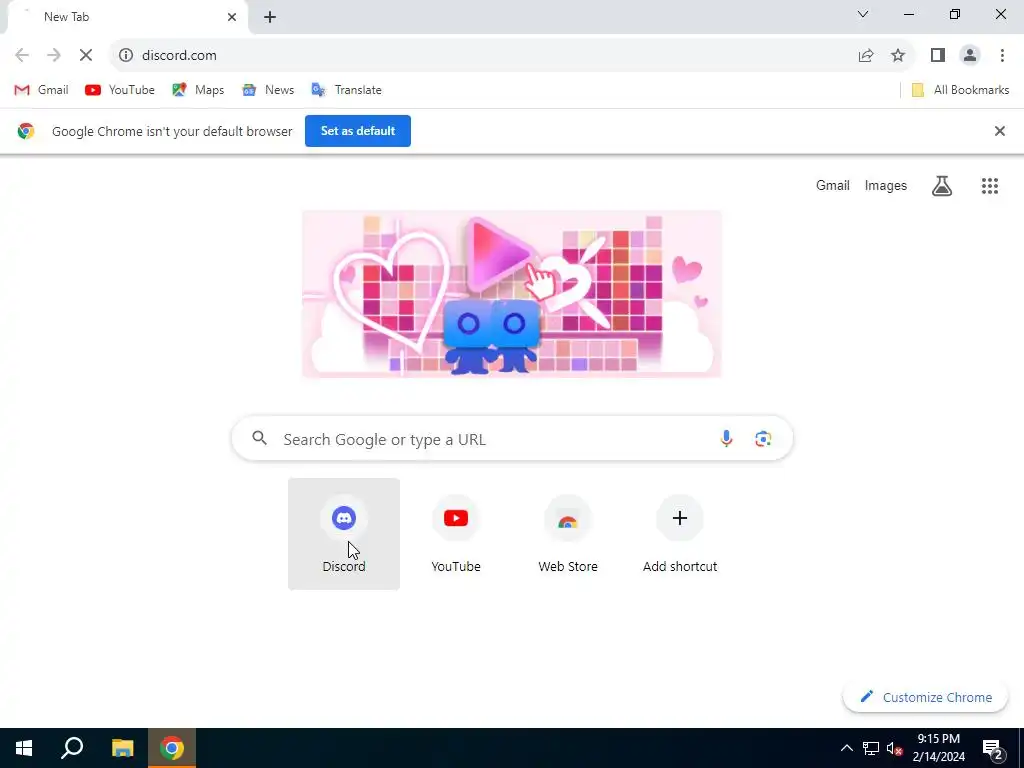
Task: Add a new shortcut tile
Action: click(x=680, y=534)
